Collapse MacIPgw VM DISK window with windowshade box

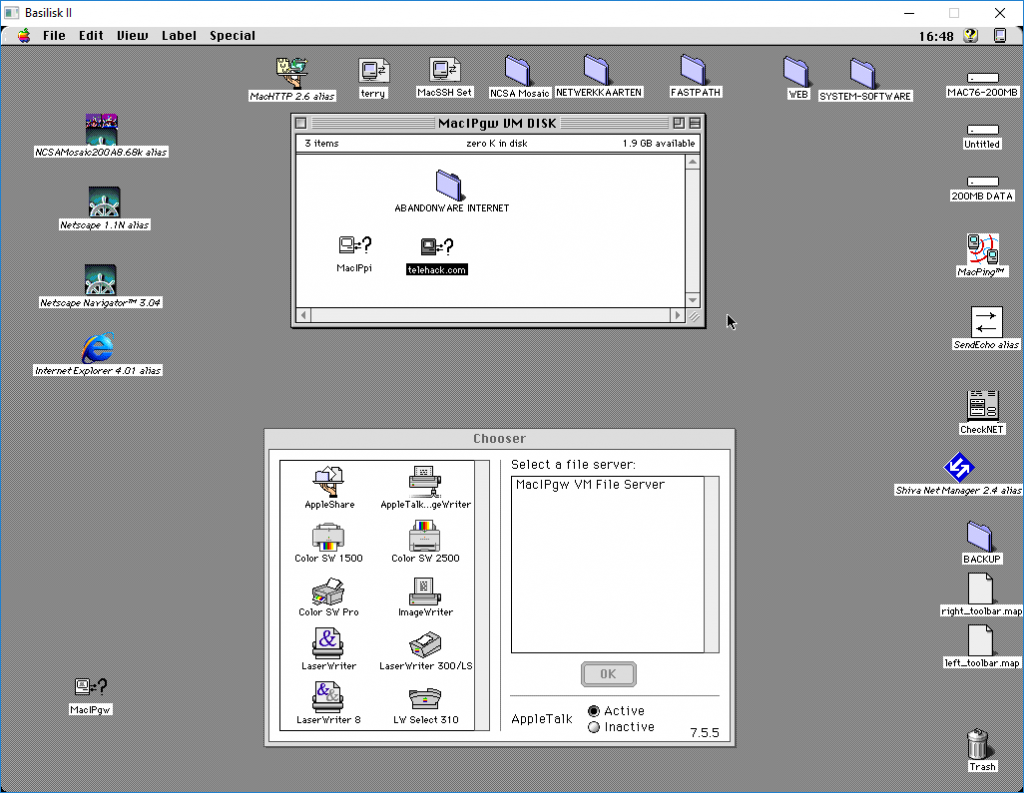[x=695, y=123]
